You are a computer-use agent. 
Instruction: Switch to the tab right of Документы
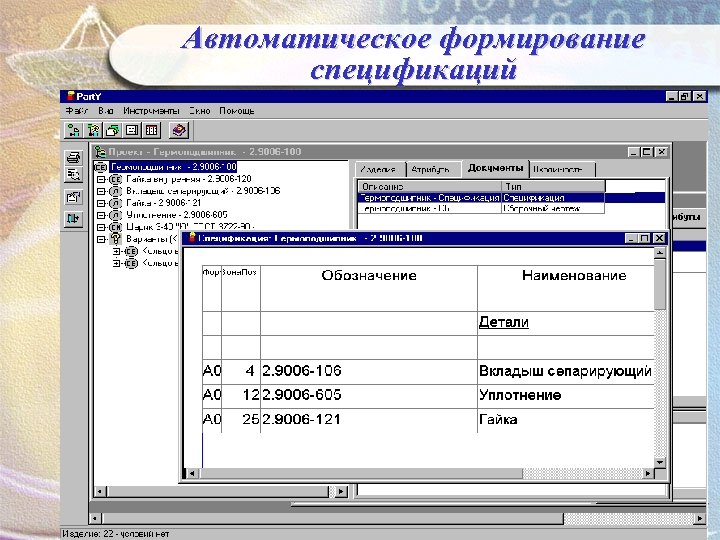coord(562,169)
